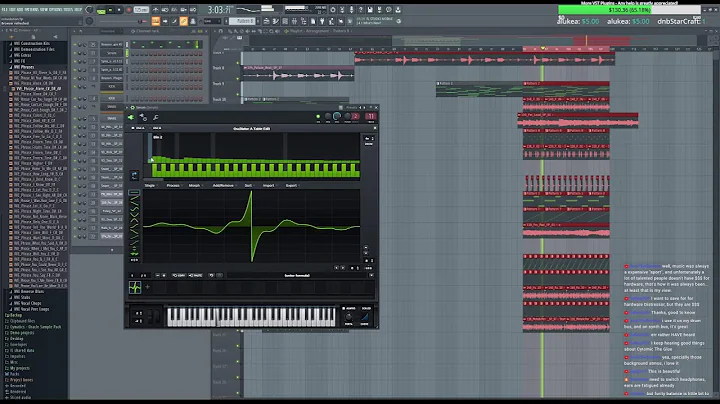Open the Sort menu in wavetable editor
720x404 pixels.
pyautogui.click(x=248, y=185)
